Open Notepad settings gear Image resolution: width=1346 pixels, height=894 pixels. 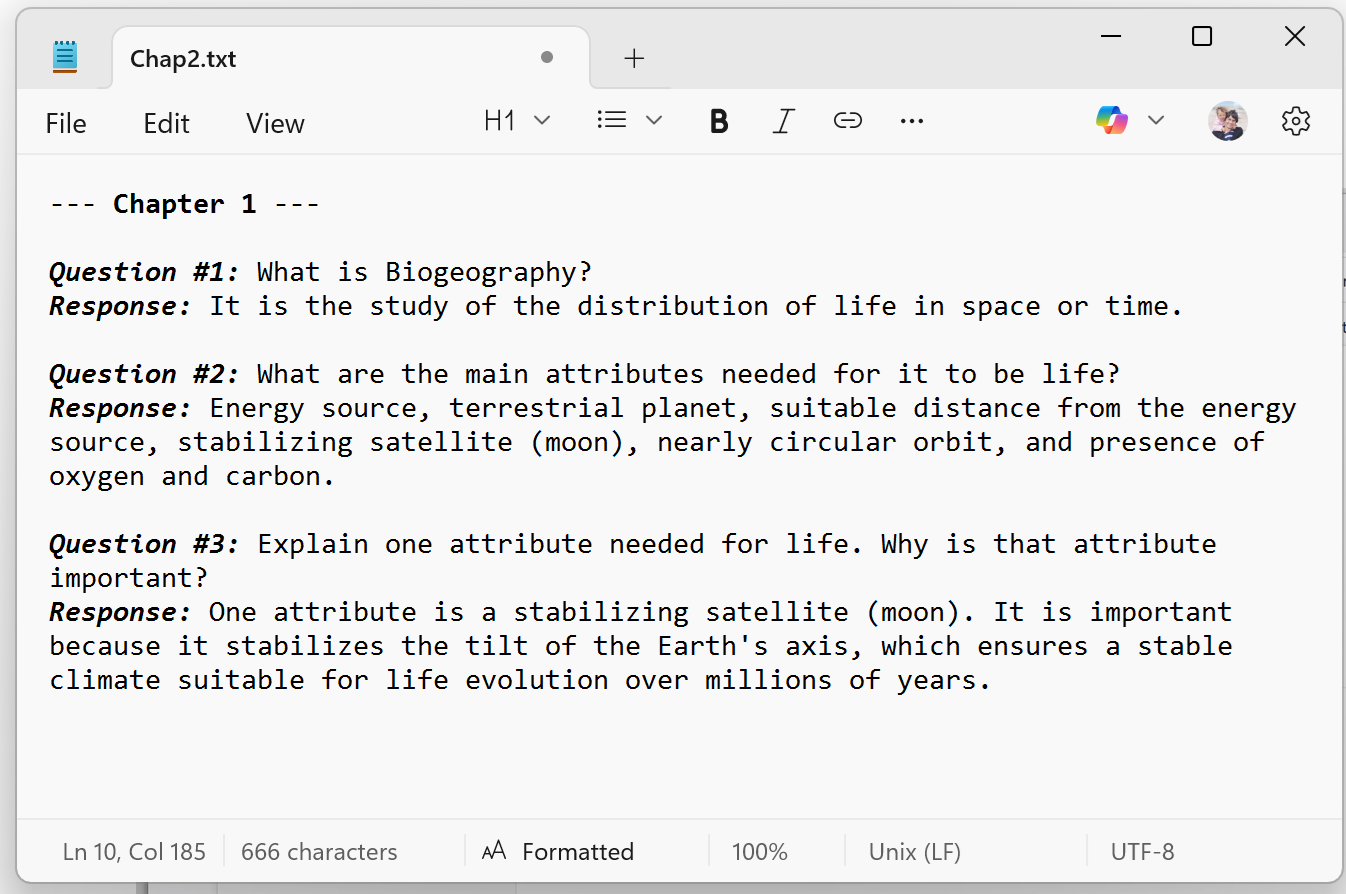tap(1295, 121)
